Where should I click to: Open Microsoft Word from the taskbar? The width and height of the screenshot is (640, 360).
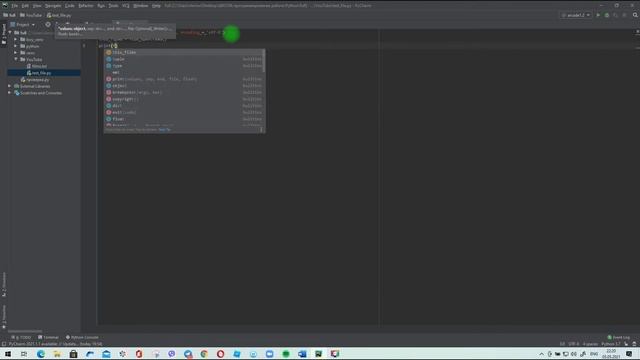(302, 353)
